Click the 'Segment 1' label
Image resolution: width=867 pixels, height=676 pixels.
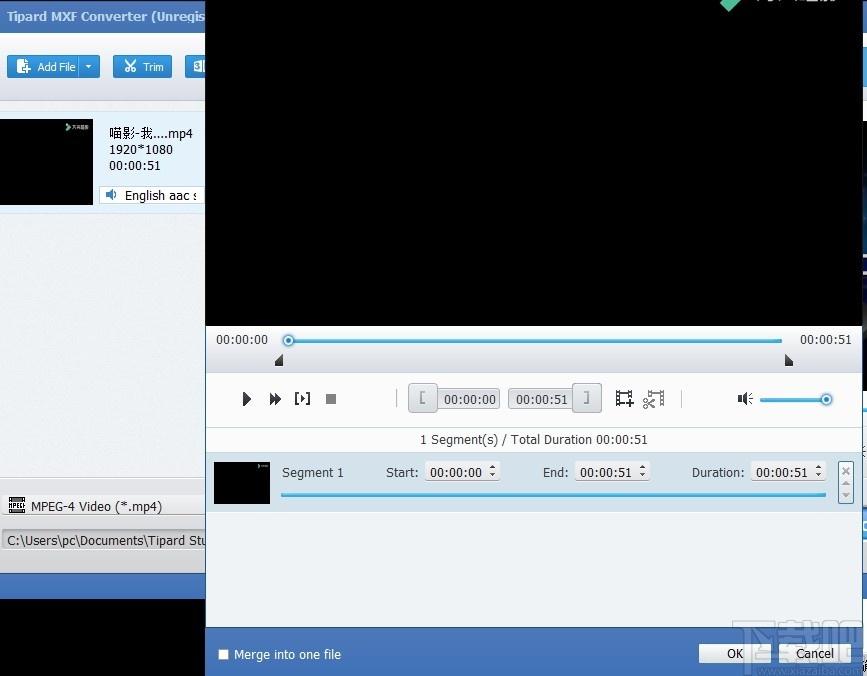(313, 473)
